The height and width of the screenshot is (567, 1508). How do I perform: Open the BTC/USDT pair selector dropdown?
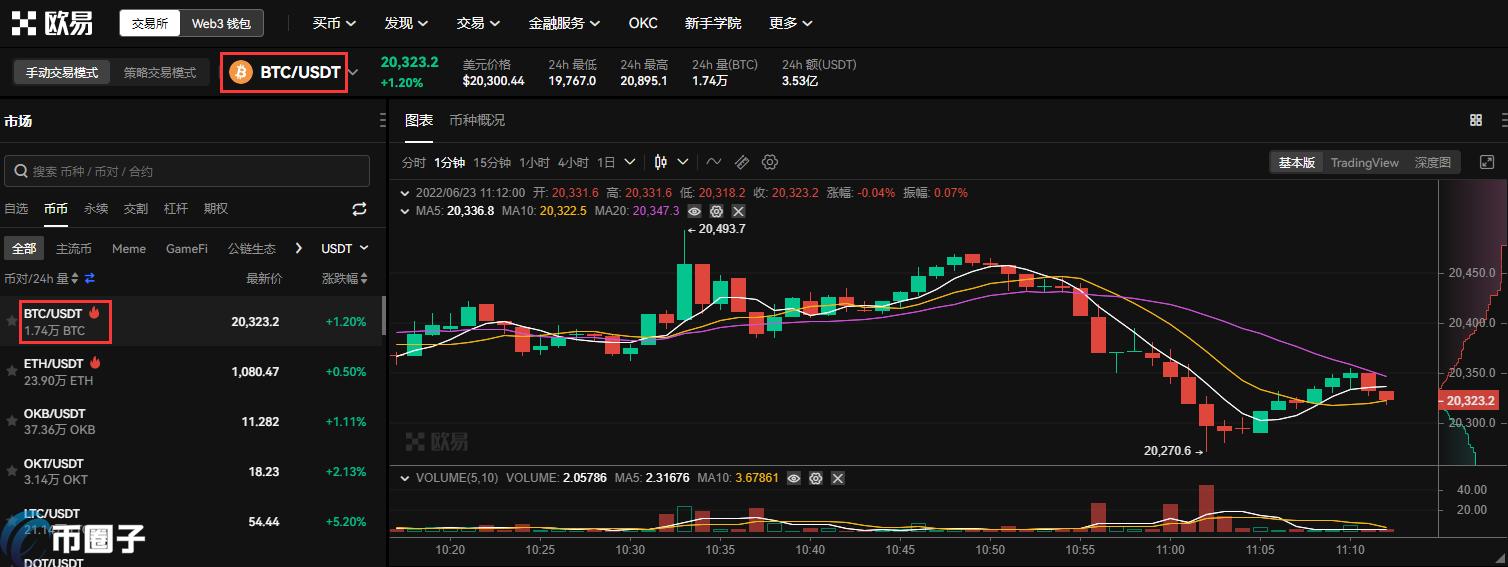coord(353,72)
